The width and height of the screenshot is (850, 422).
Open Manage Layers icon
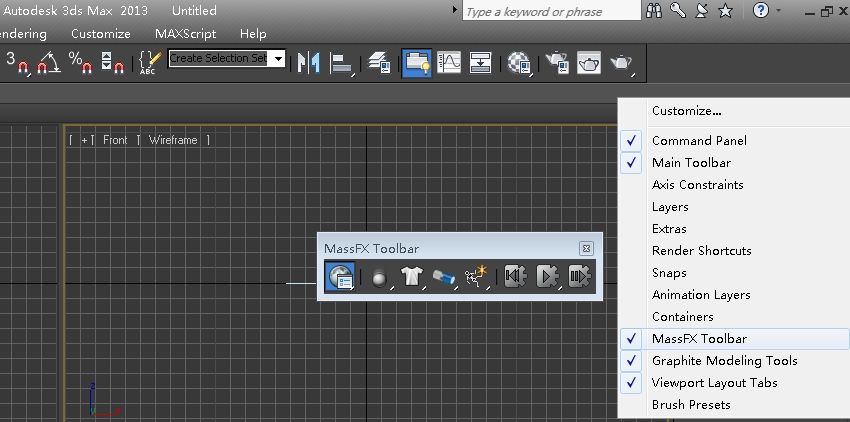click(379, 62)
